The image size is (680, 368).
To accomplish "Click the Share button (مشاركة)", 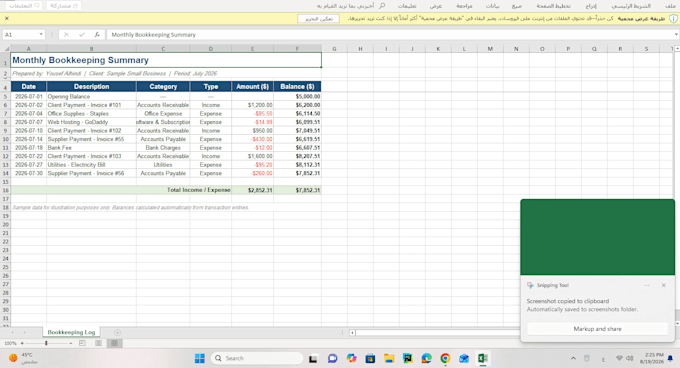I will point(64,6).
